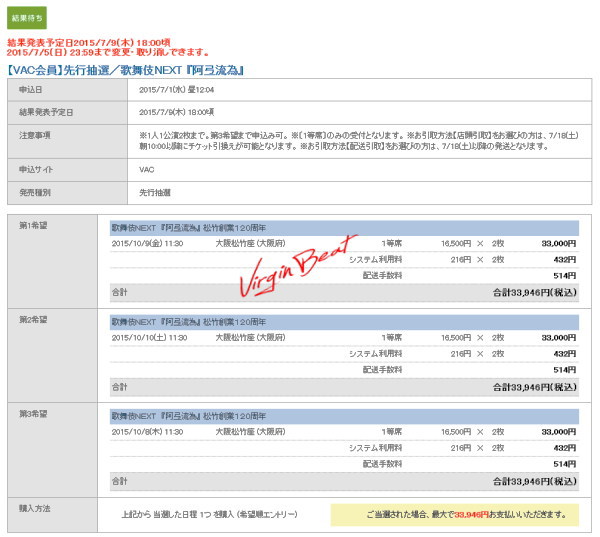Click yellow notice ご当選された場合、最大で33,946円お支払い
This screenshot has height=537, width=600.
point(455,515)
